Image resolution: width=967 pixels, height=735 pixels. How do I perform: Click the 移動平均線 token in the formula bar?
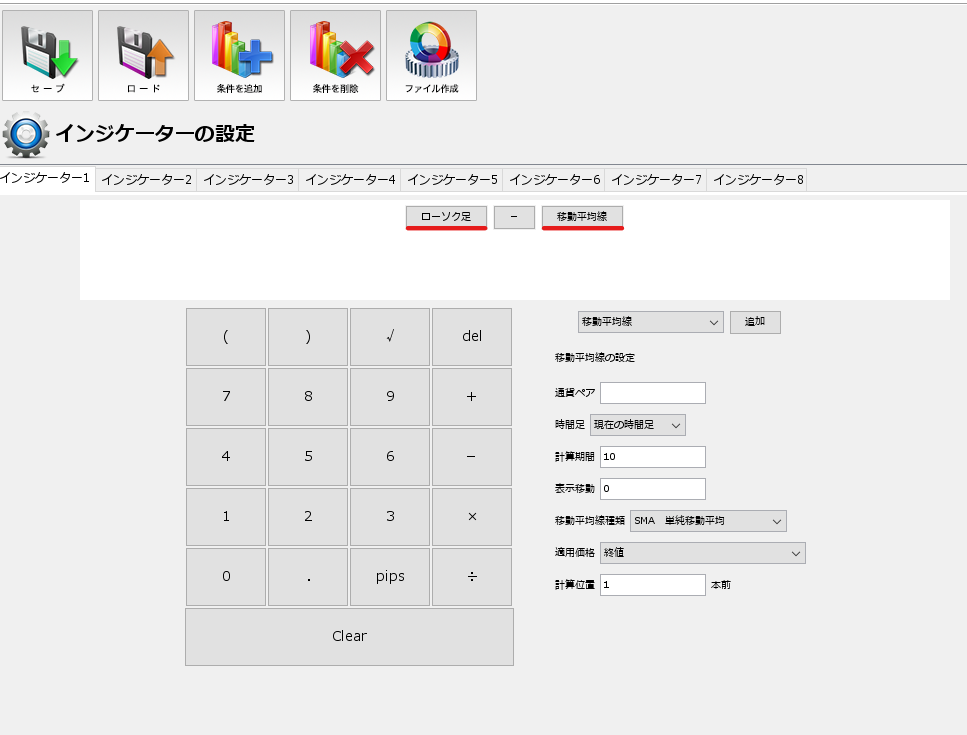(x=582, y=216)
